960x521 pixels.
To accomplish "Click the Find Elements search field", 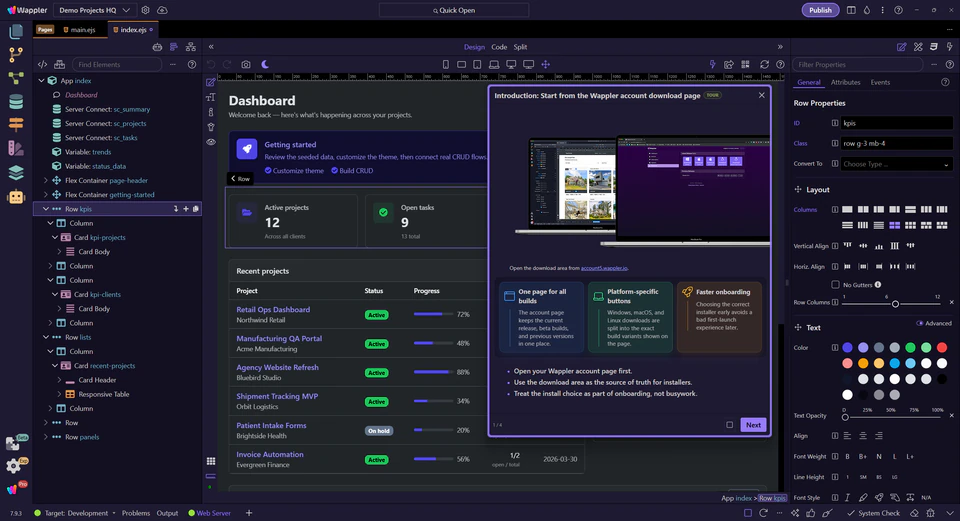I will pos(117,64).
